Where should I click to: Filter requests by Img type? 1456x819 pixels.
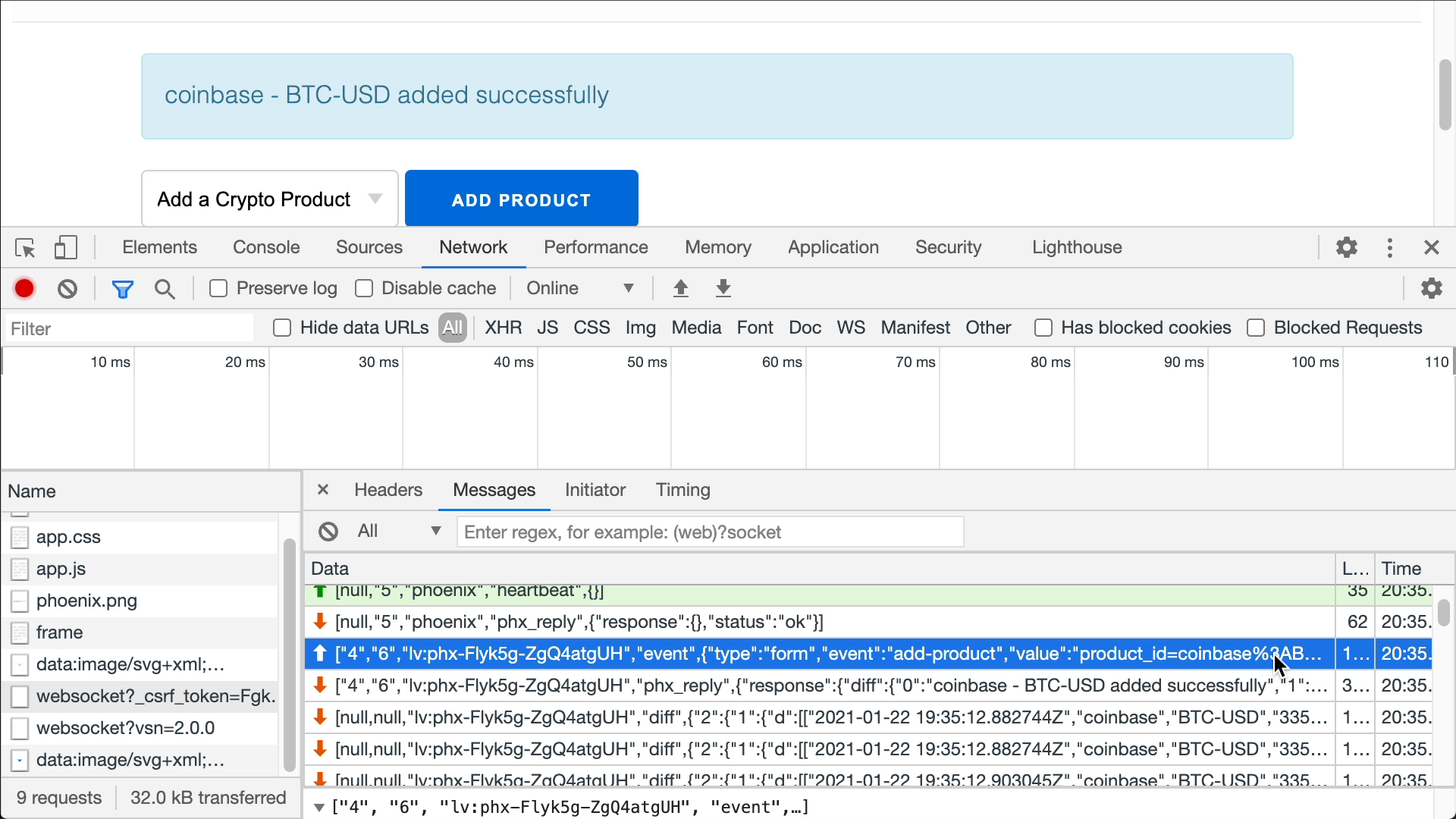[641, 328]
